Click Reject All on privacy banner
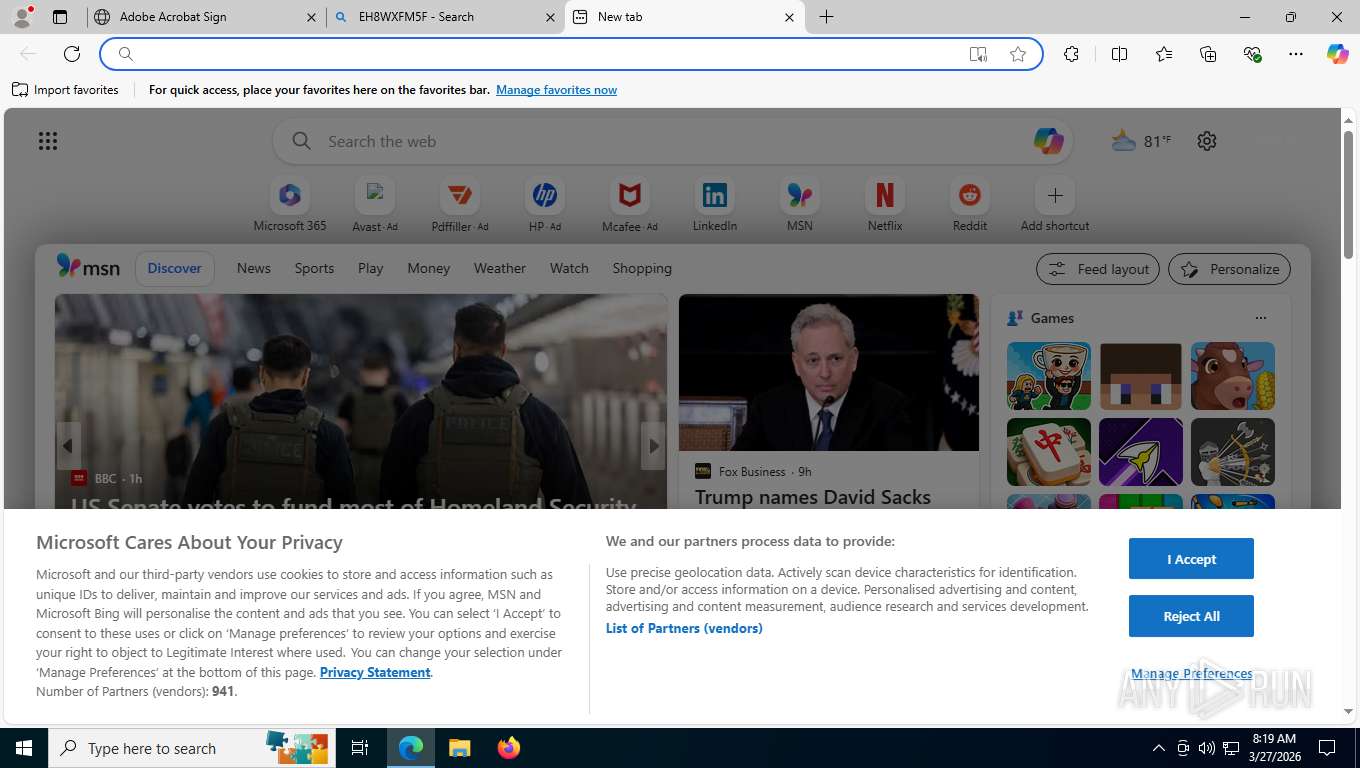 pos(1191,616)
